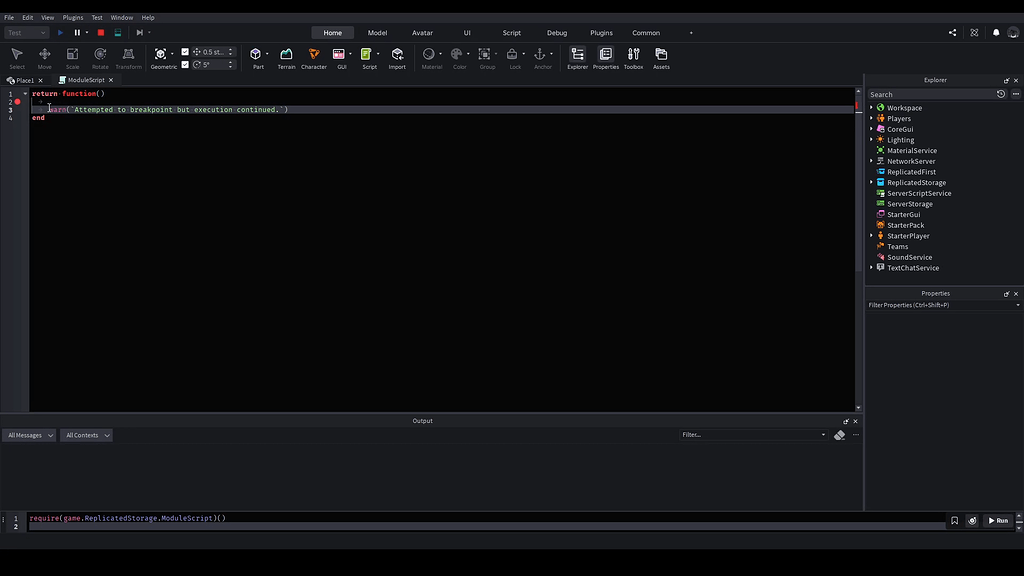Insert a Part with the Part icon
Viewport: 1024px width, 576px height.
[255, 54]
